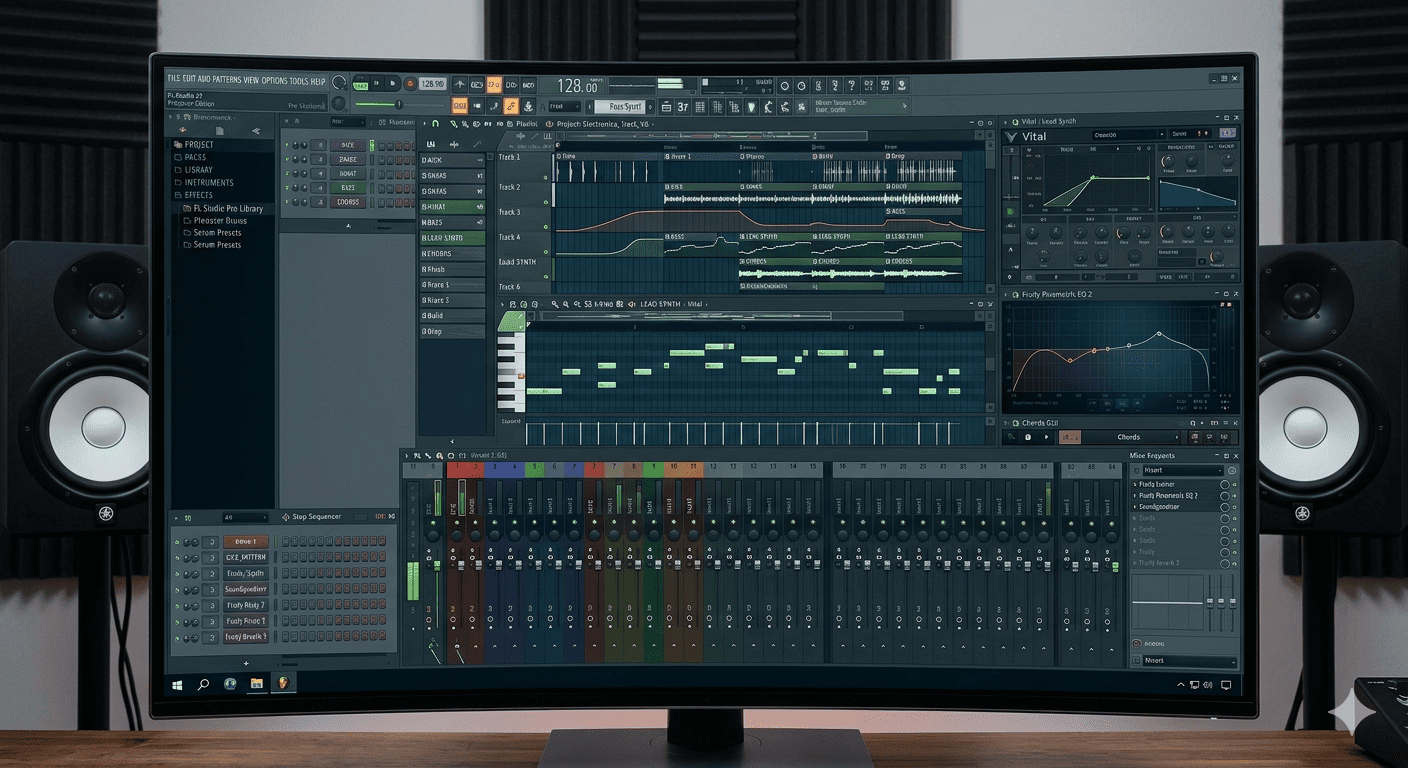The image size is (1408, 768).
Task: Open the FILE menu
Action: tap(174, 79)
